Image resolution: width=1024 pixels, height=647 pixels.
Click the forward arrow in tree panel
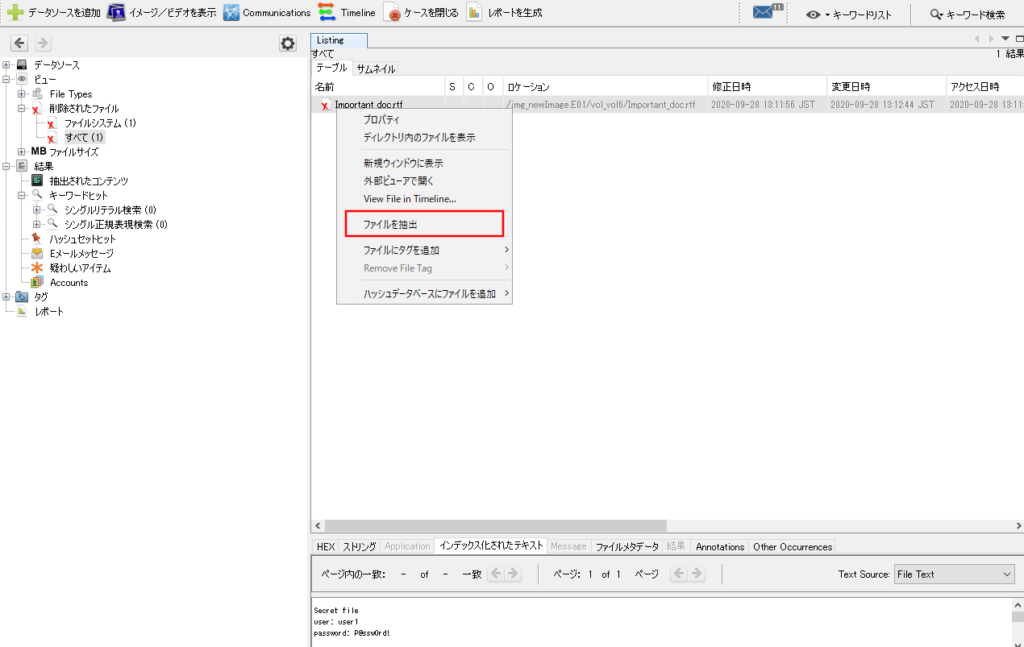click(42, 43)
